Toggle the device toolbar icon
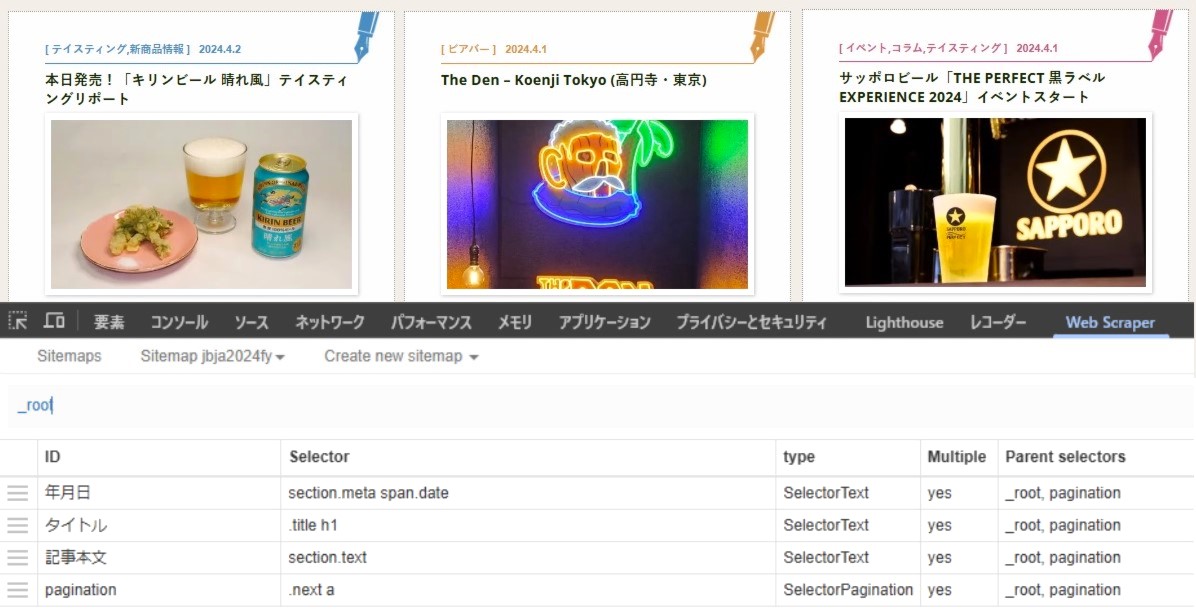This screenshot has width=1196, height=609. [54, 321]
